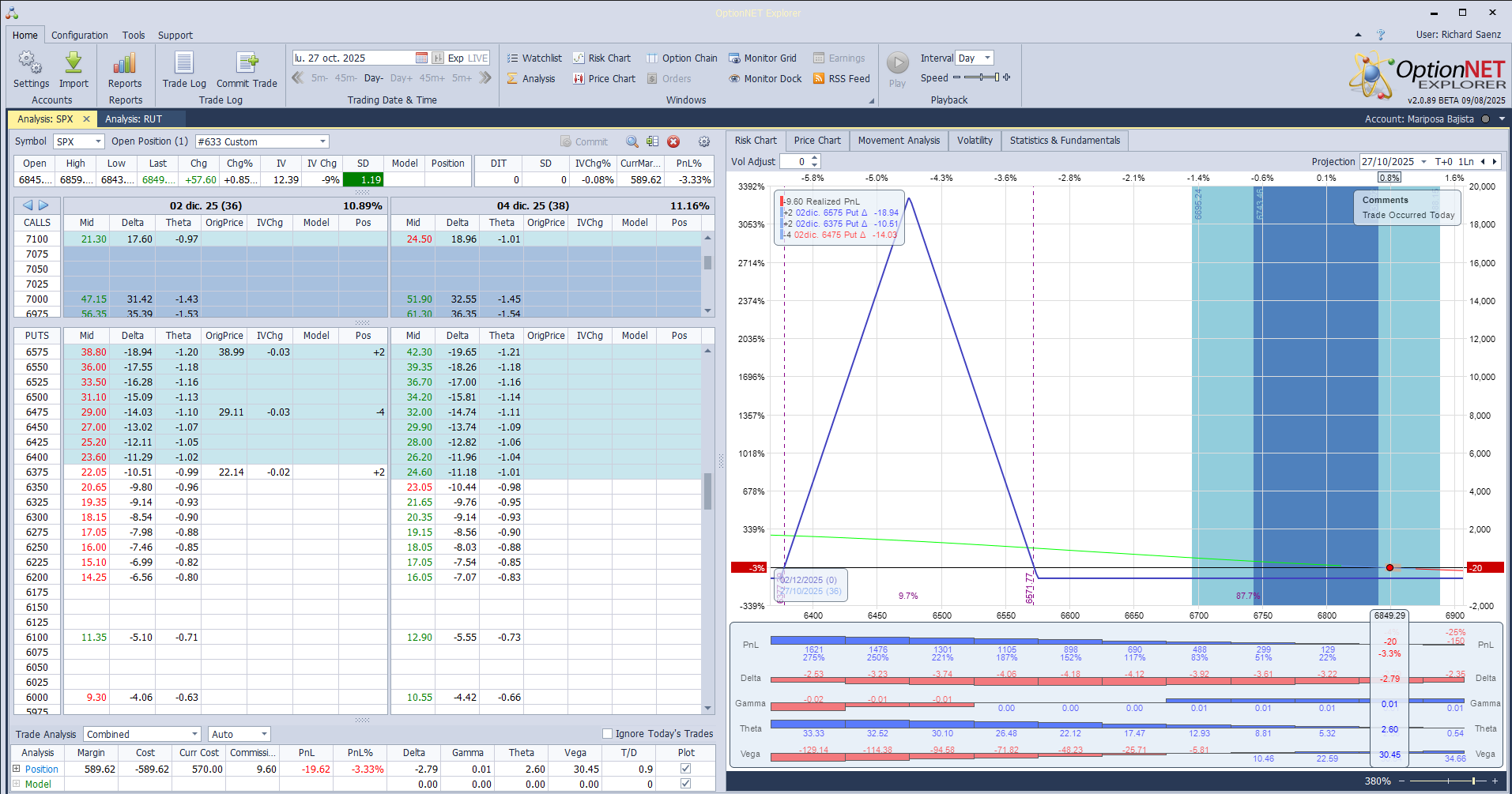Open the Monitor Grid window
This screenshot has height=794, width=1512.
click(x=762, y=58)
